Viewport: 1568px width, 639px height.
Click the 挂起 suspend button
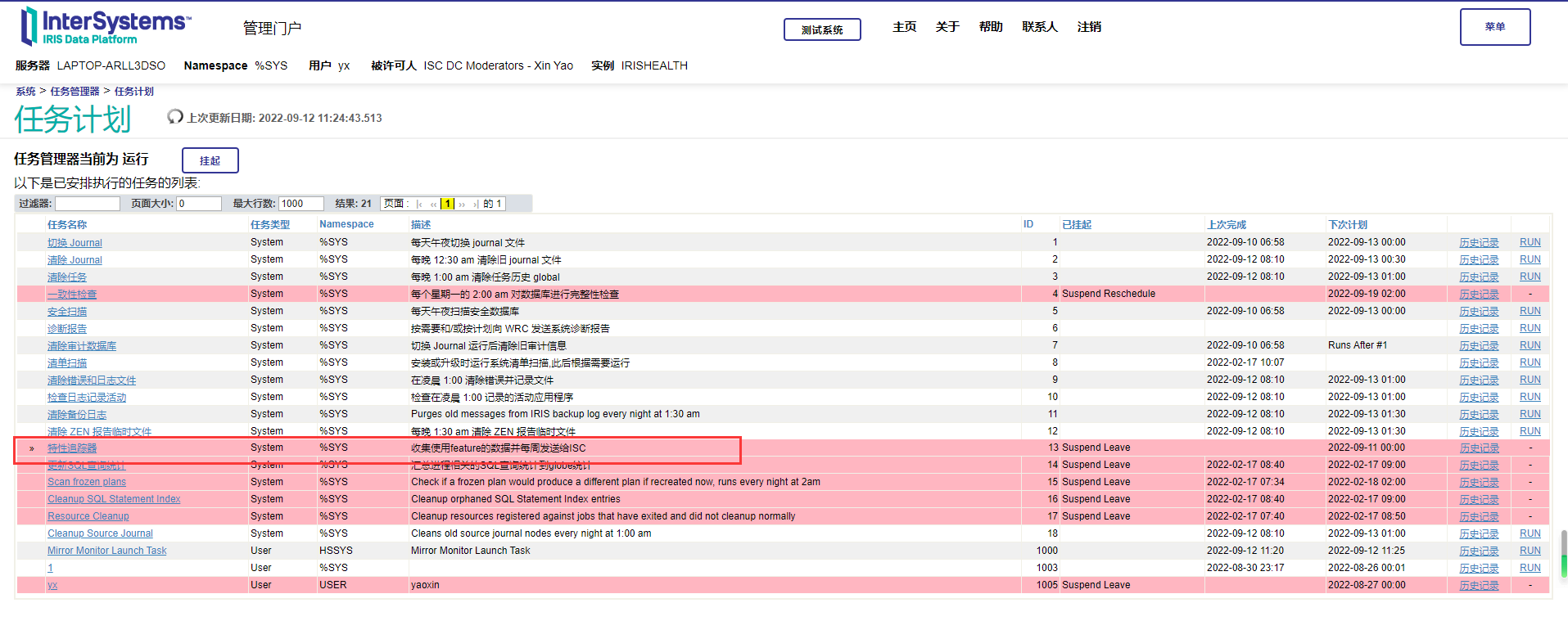pyautogui.click(x=210, y=160)
